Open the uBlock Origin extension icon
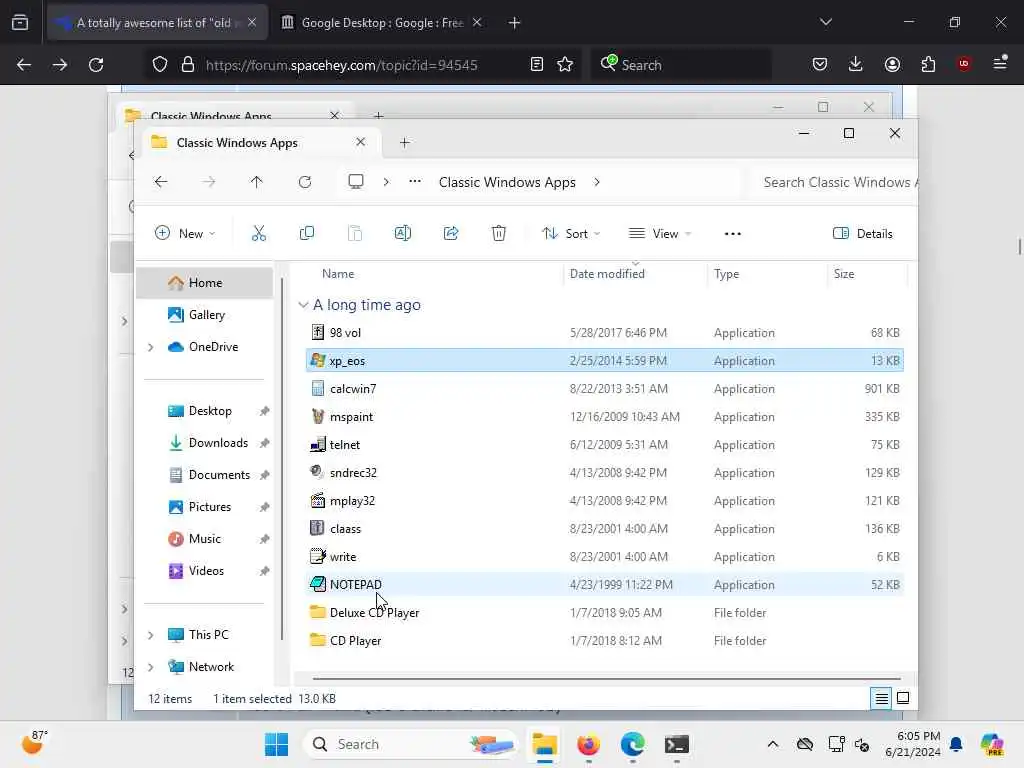Screen dimensions: 1024x768 (964, 64)
